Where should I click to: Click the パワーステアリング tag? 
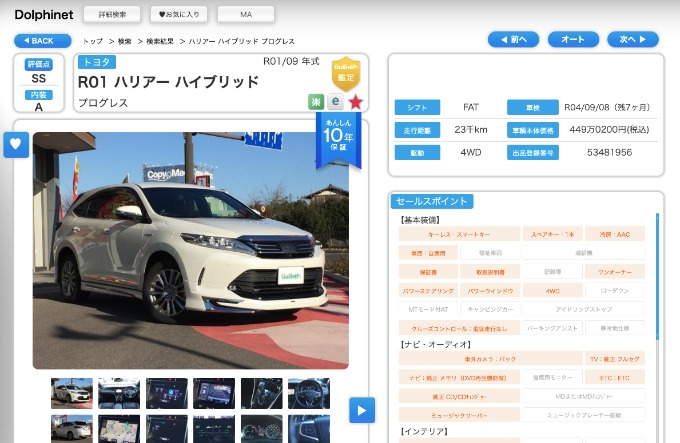click(x=428, y=290)
